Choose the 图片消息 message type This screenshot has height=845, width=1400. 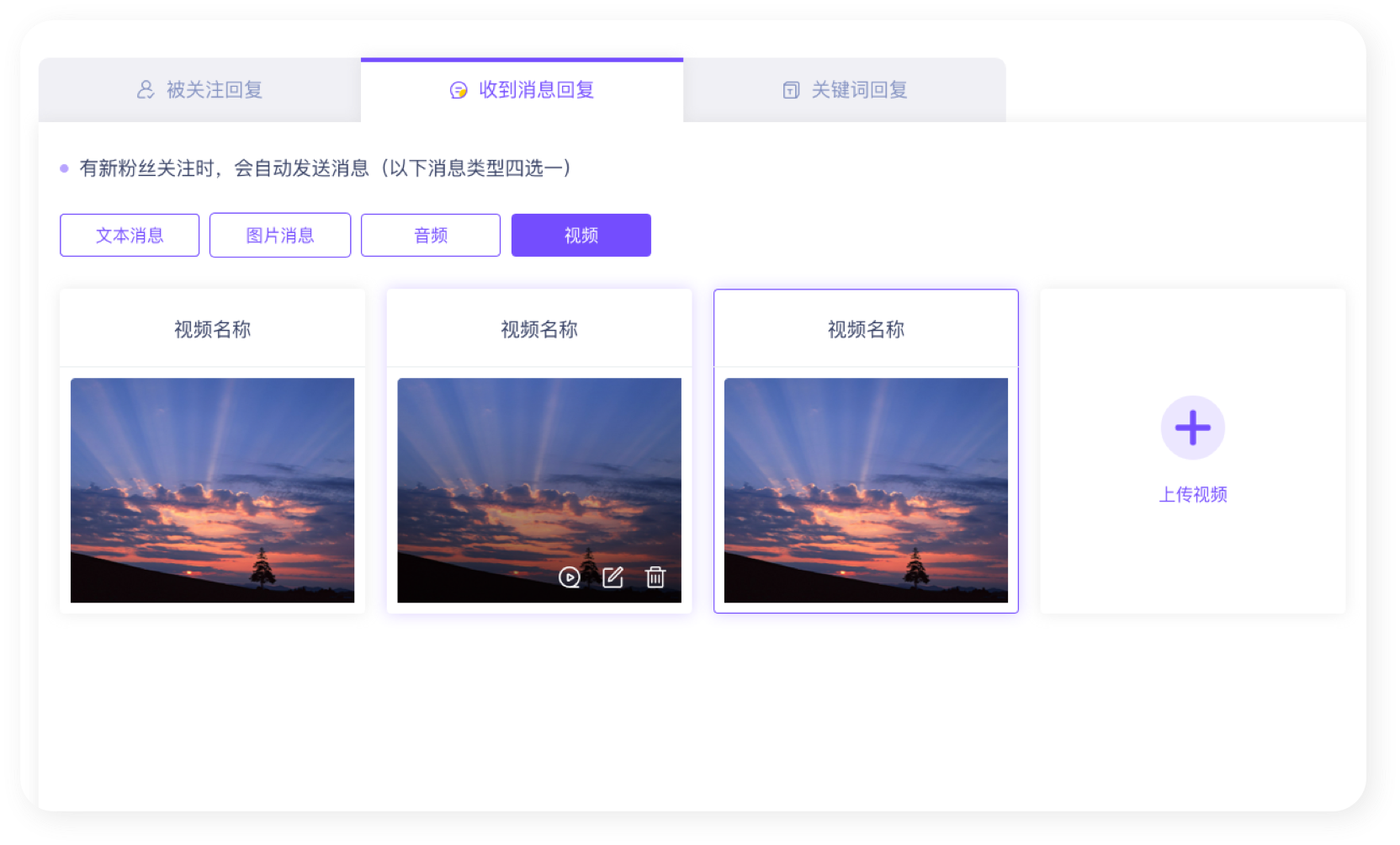click(x=280, y=235)
